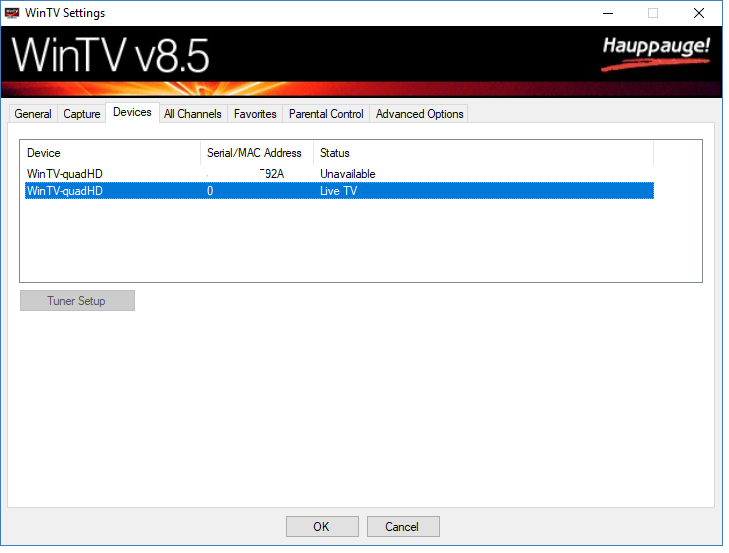Viewport: 729px width, 553px height.
Task: Click the Serial/MAC Address column header
Action: point(257,153)
